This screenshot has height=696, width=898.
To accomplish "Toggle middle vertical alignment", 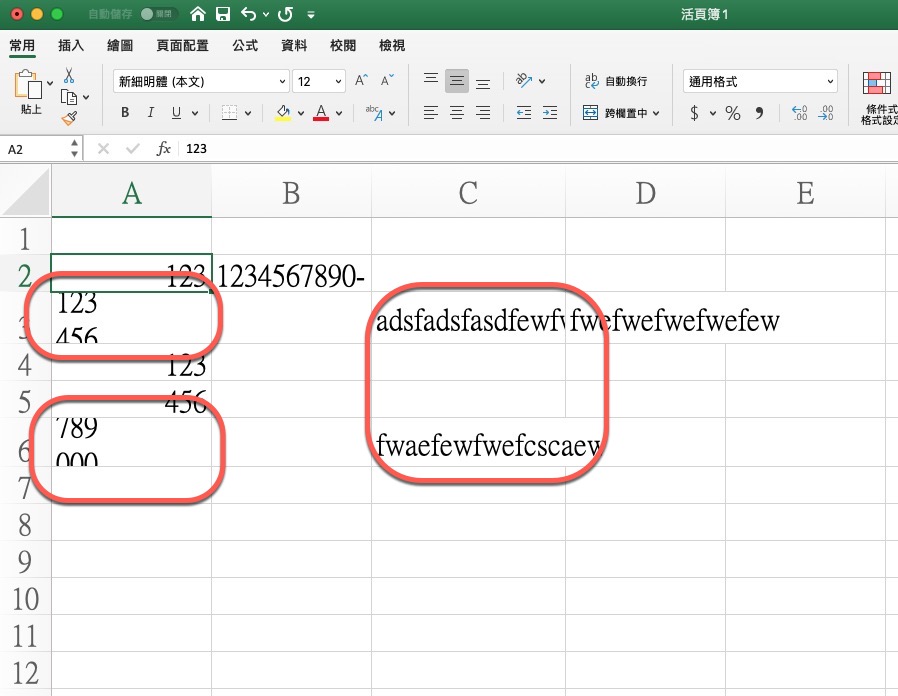I will click(456, 81).
